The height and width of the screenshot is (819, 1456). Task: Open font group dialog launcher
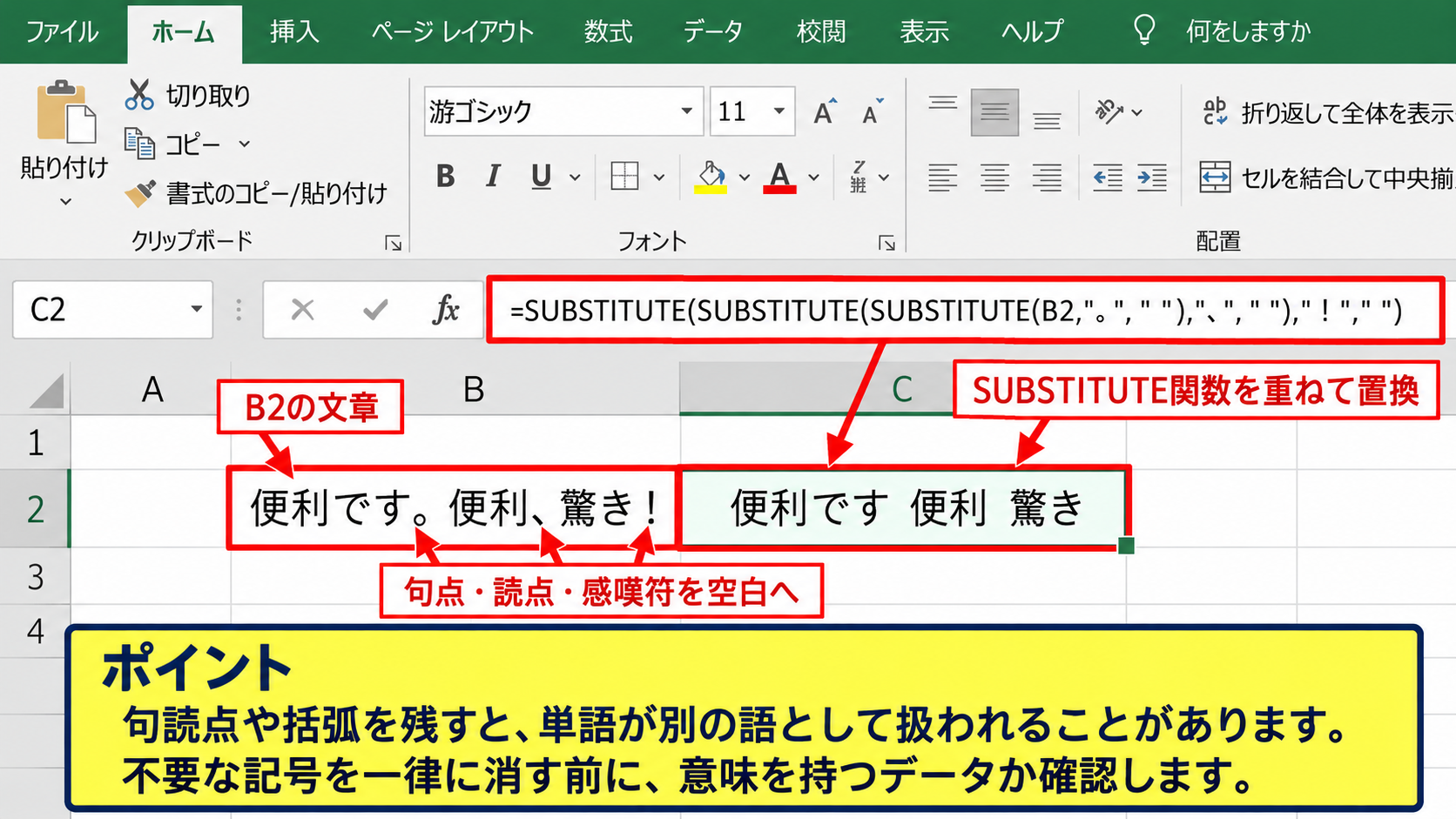(x=886, y=243)
